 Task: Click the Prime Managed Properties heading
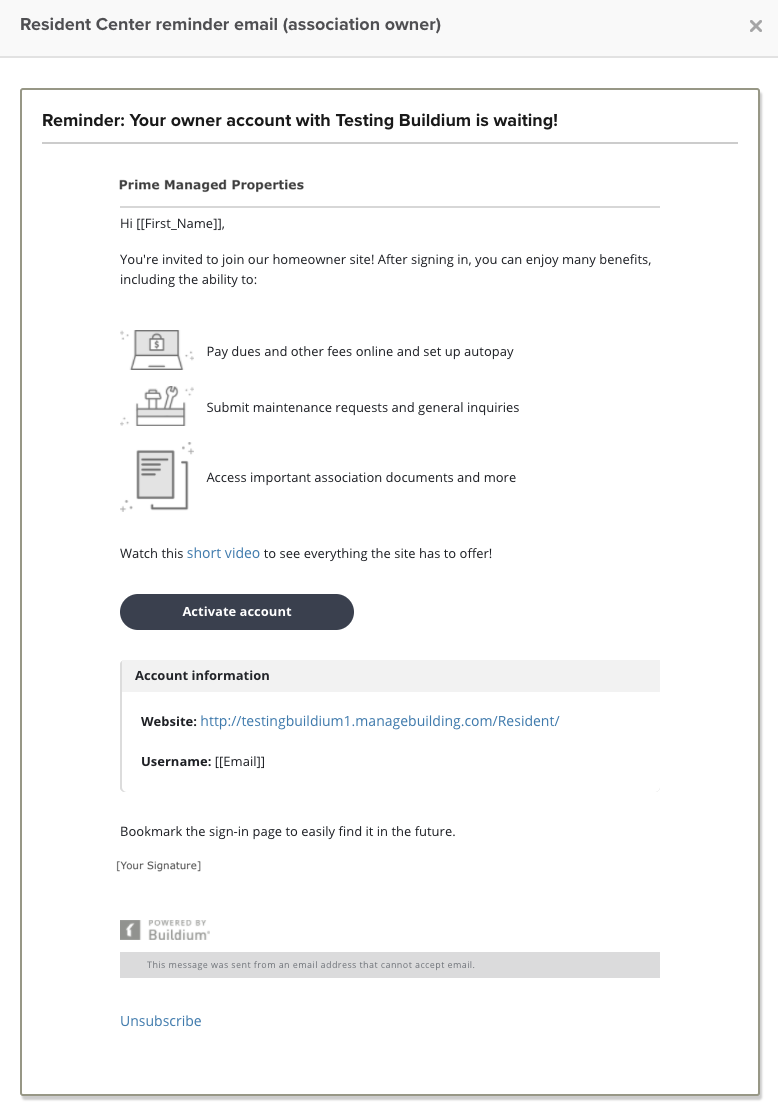[211, 184]
